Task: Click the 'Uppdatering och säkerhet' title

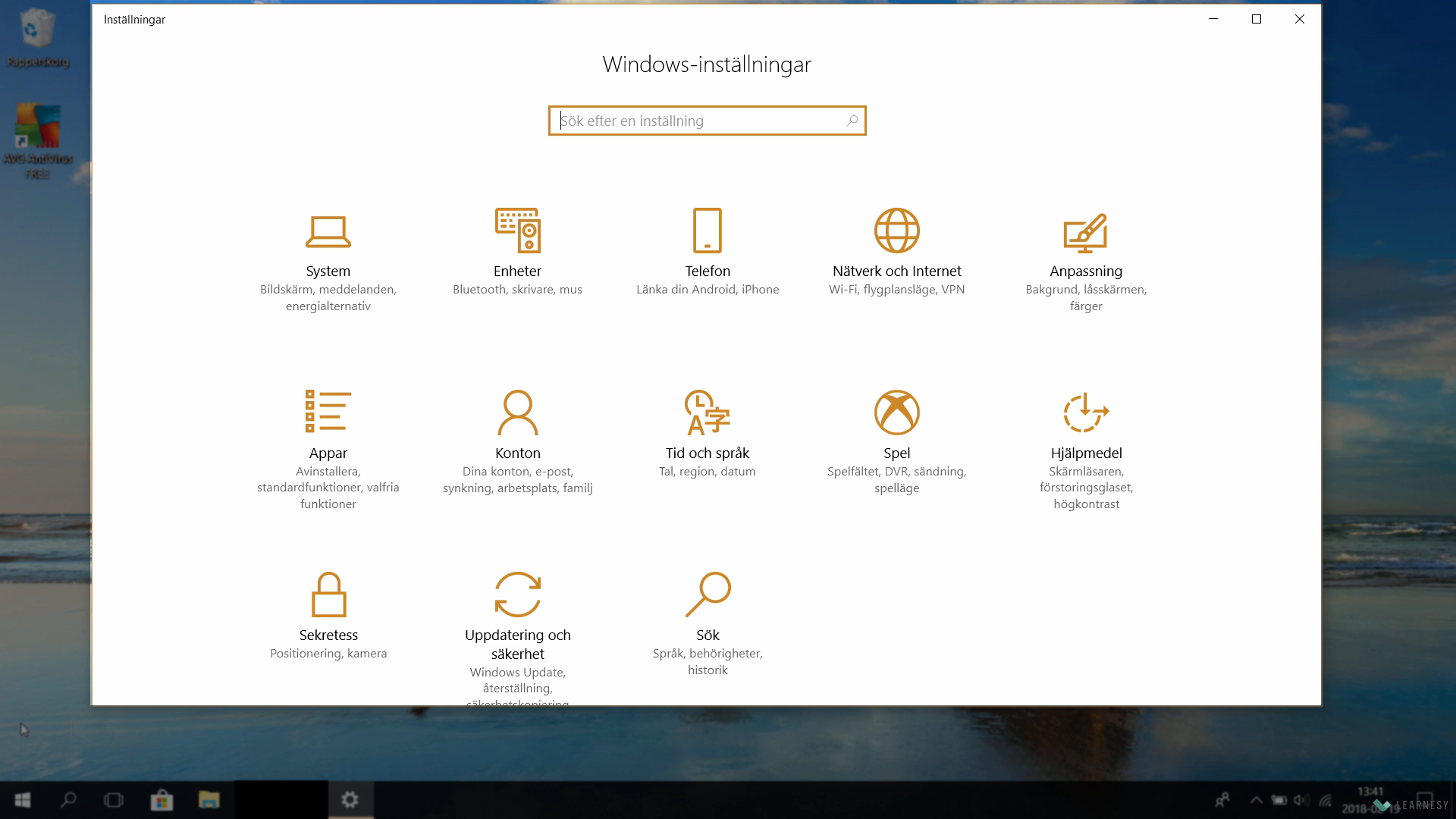Action: [517, 645]
